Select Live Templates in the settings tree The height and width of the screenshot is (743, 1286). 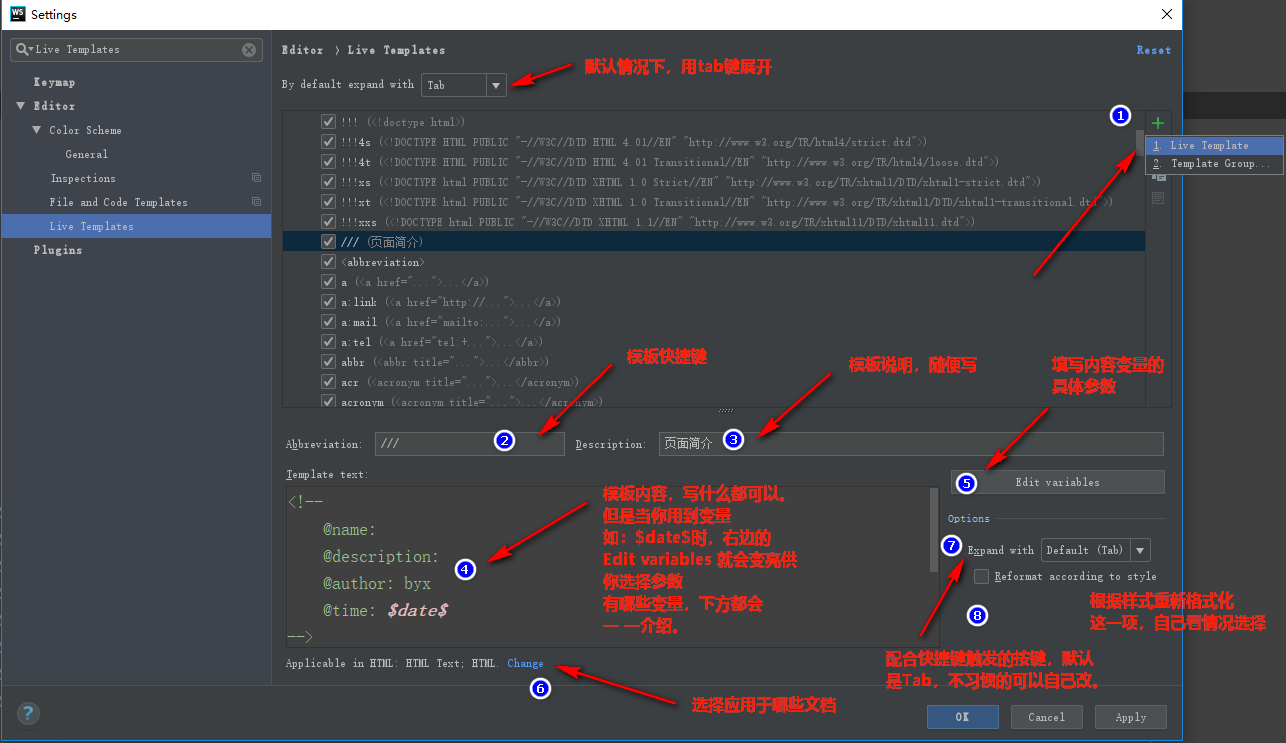coord(136,226)
